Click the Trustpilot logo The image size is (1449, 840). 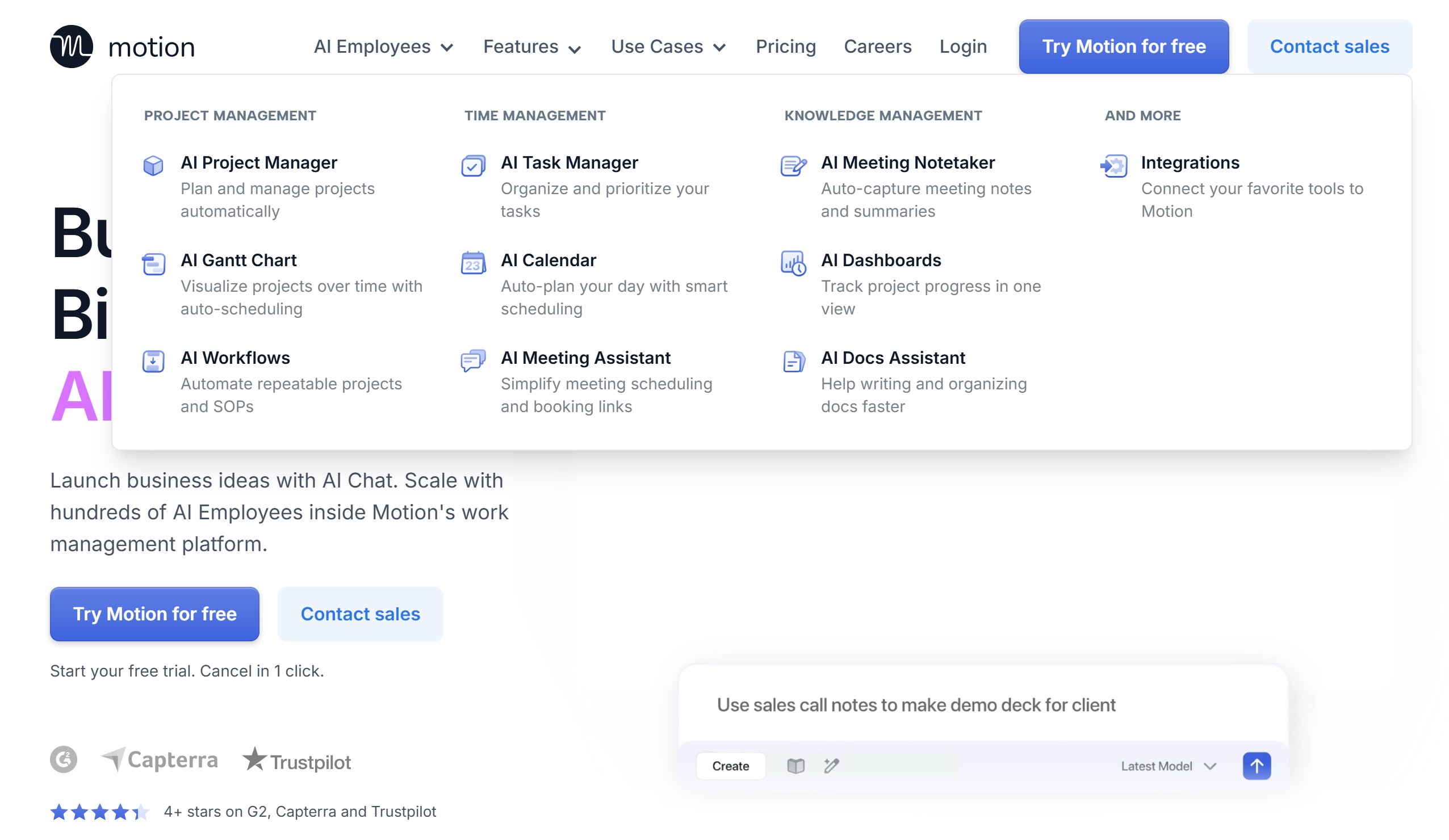tap(297, 760)
